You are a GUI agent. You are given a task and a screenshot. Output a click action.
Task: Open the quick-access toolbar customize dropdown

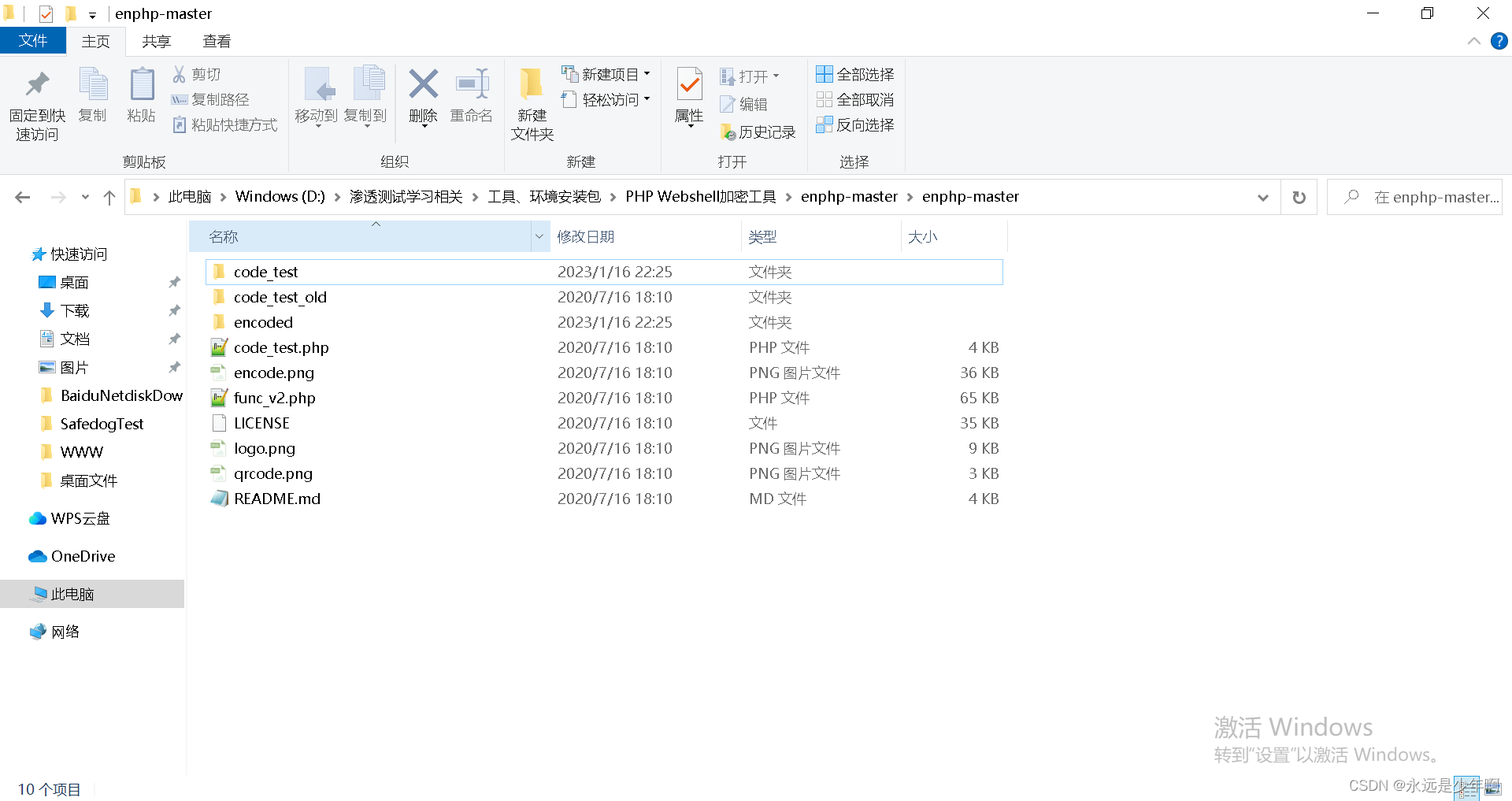point(92,15)
